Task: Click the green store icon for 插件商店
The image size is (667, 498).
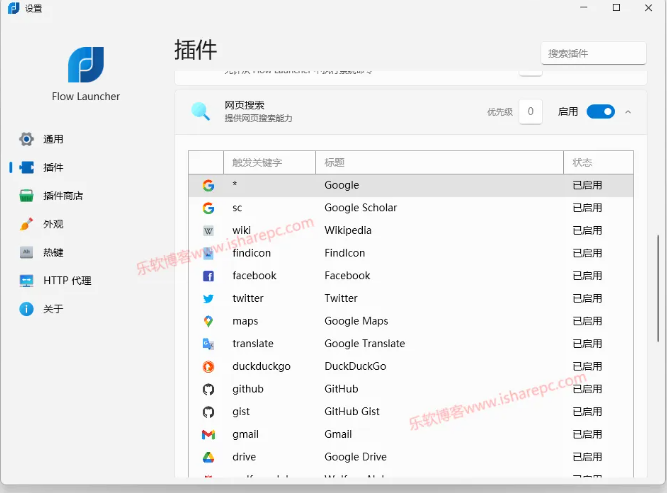Action: (26, 196)
